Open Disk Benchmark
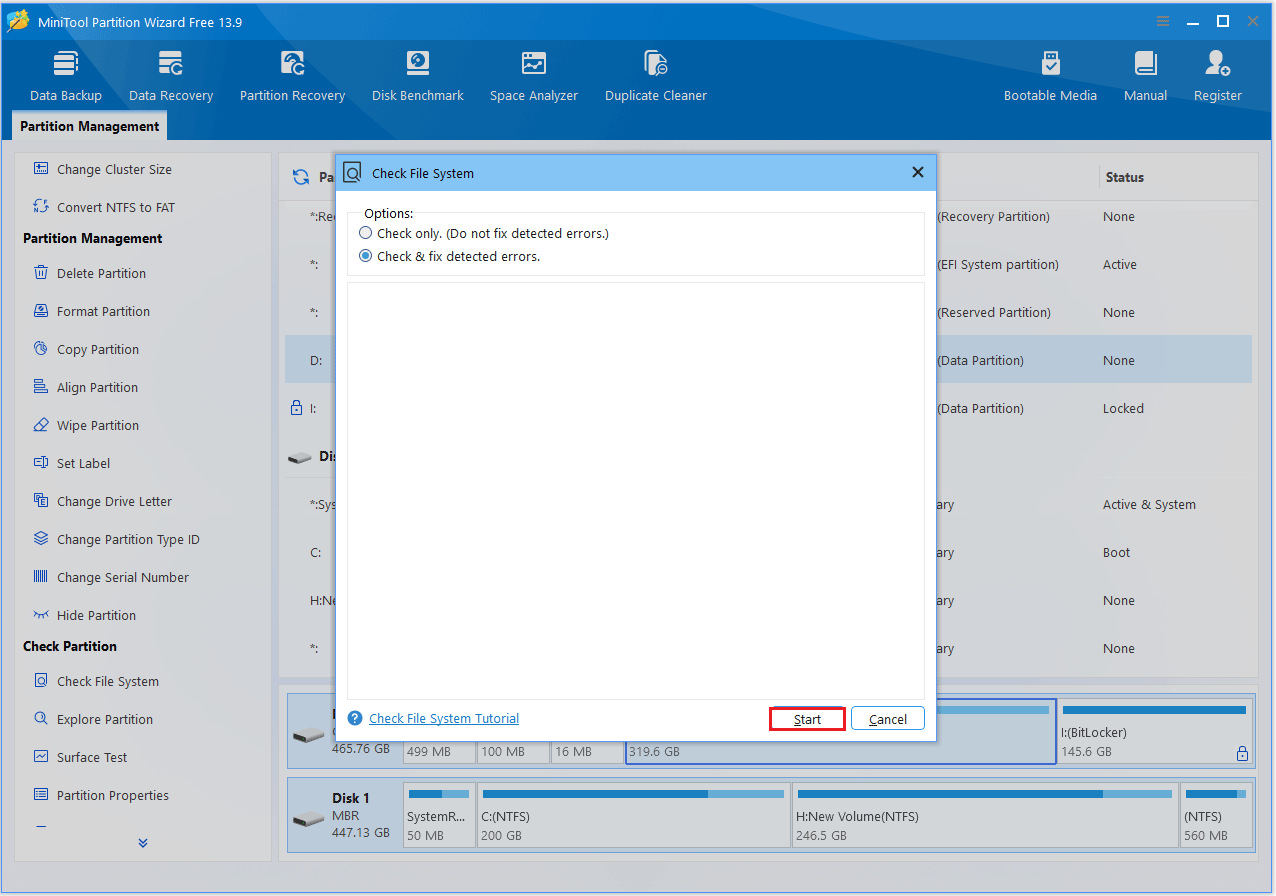Screen dimensions: 1276x896 (418, 76)
